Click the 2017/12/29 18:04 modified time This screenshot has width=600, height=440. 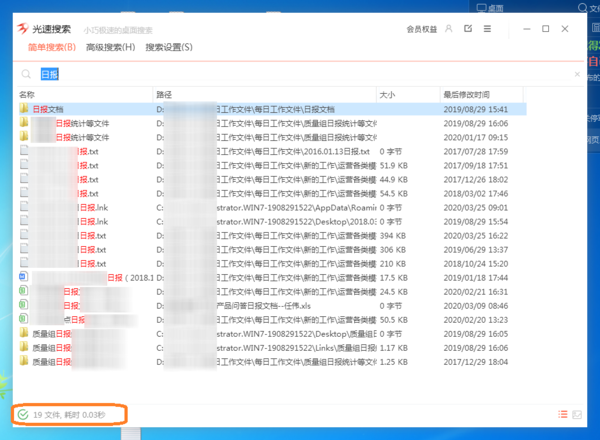coord(476,362)
